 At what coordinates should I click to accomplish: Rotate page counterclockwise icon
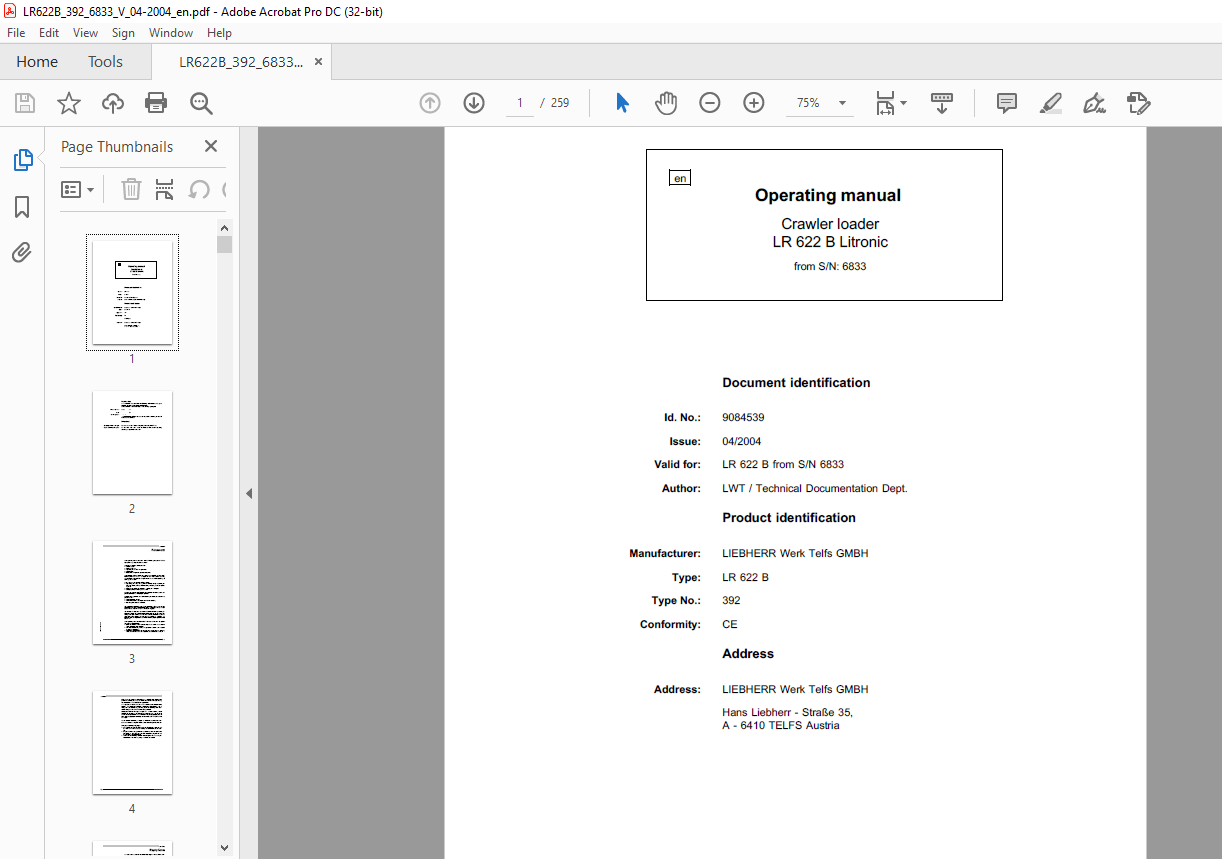pos(199,189)
